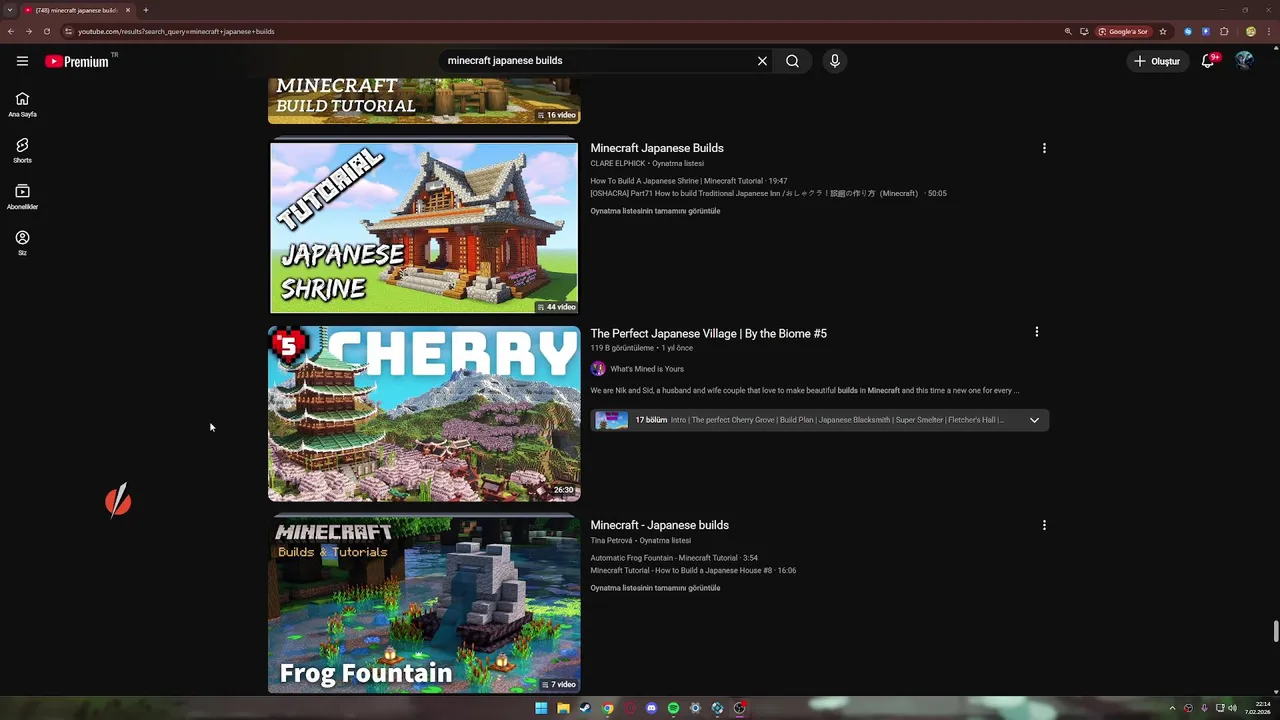Click the install app icon in address bar
This screenshot has width=1280, height=720.
(1084, 31)
